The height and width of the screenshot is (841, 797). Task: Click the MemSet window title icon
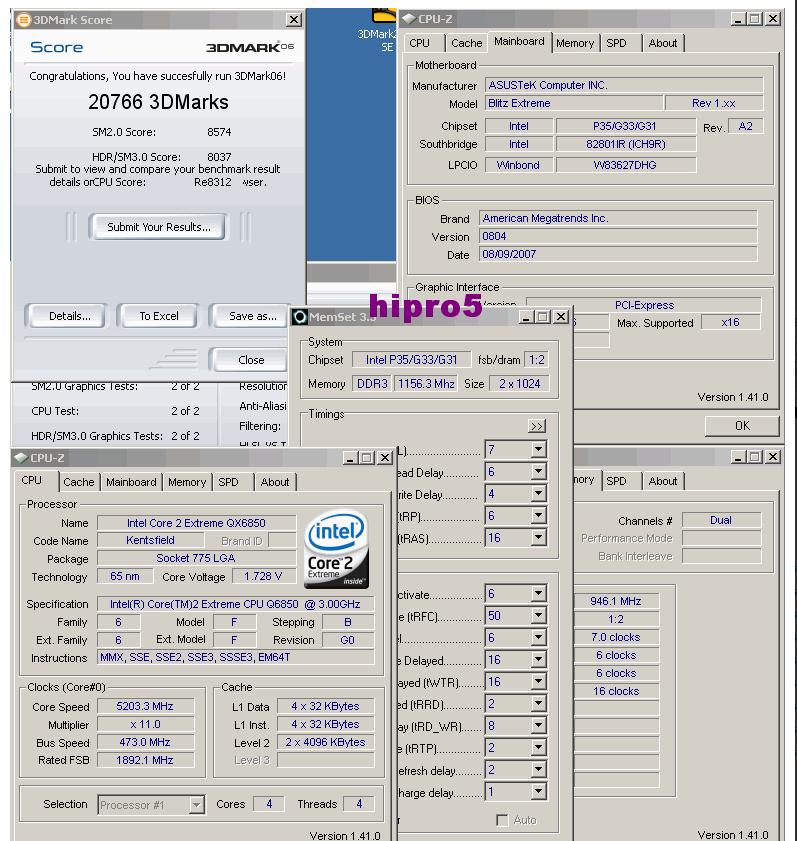(x=300, y=317)
